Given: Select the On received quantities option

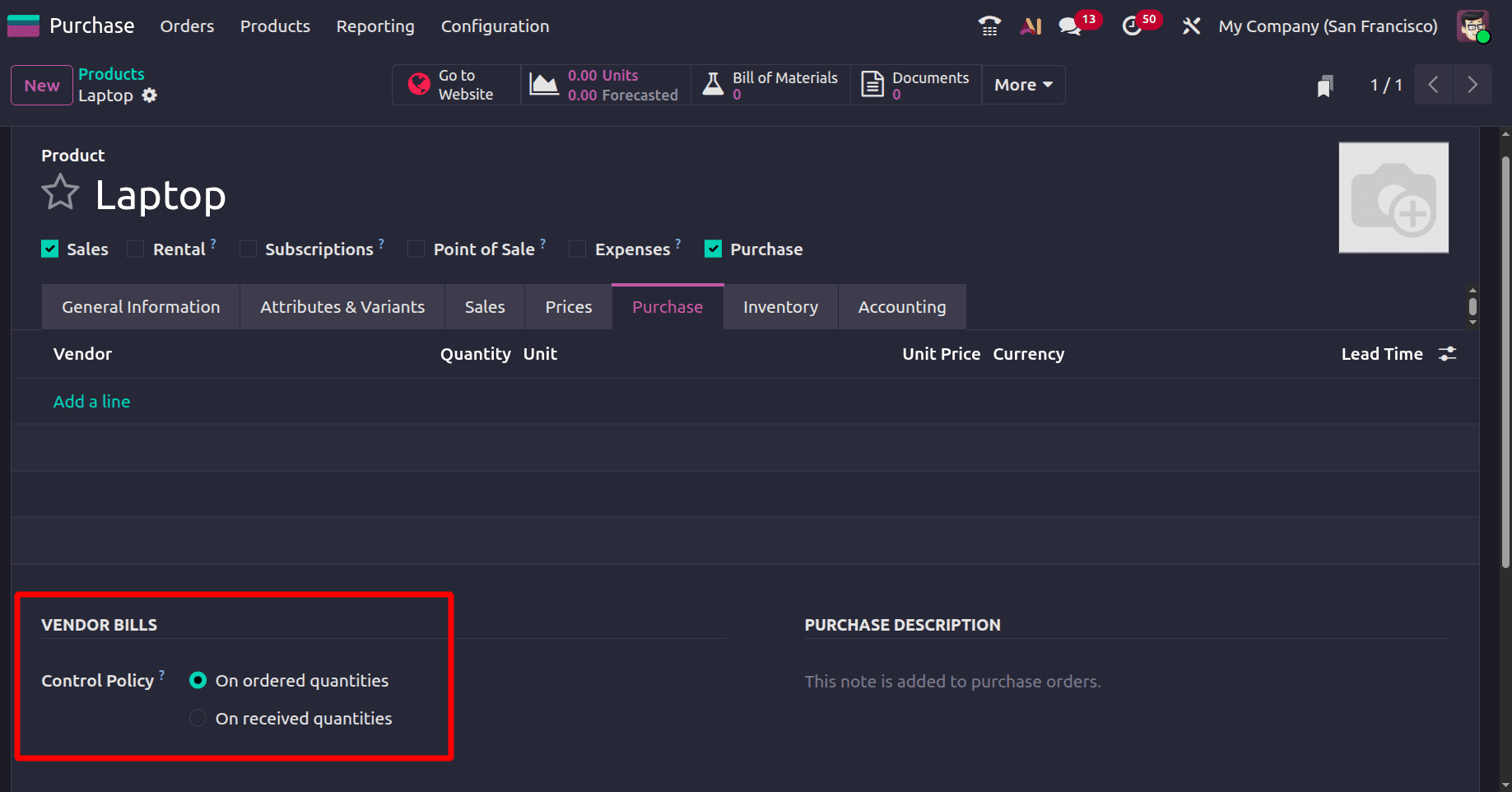Looking at the screenshot, I should [x=198, y=718].
